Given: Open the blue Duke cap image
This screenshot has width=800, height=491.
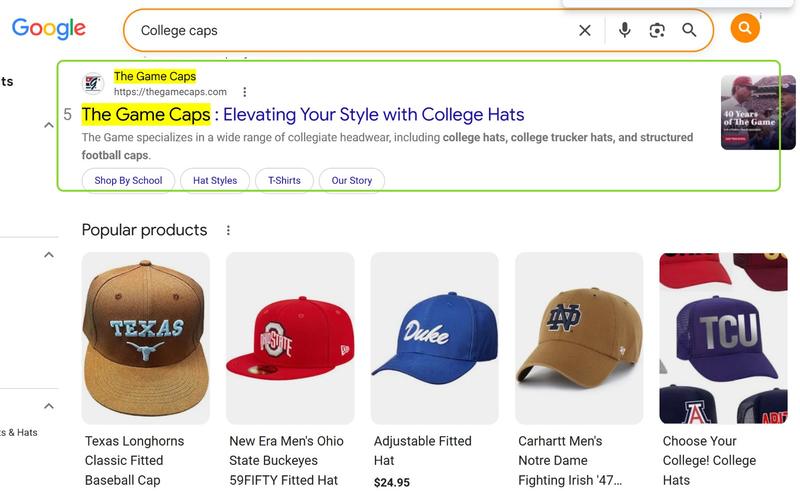Looking at the screenshot, I should pyautogui.click(x=434, y=338).
